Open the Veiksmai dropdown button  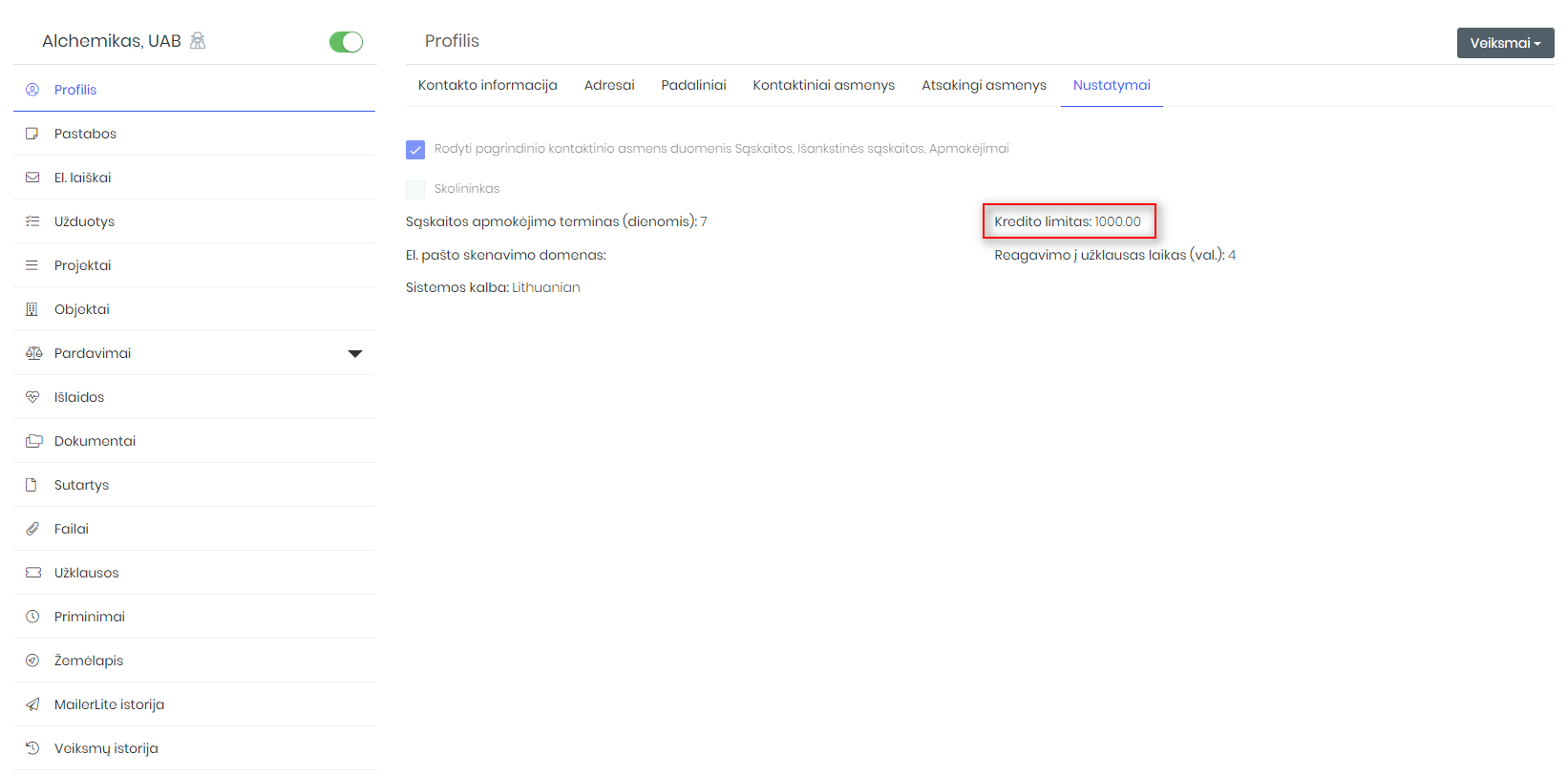[1505, 43]
